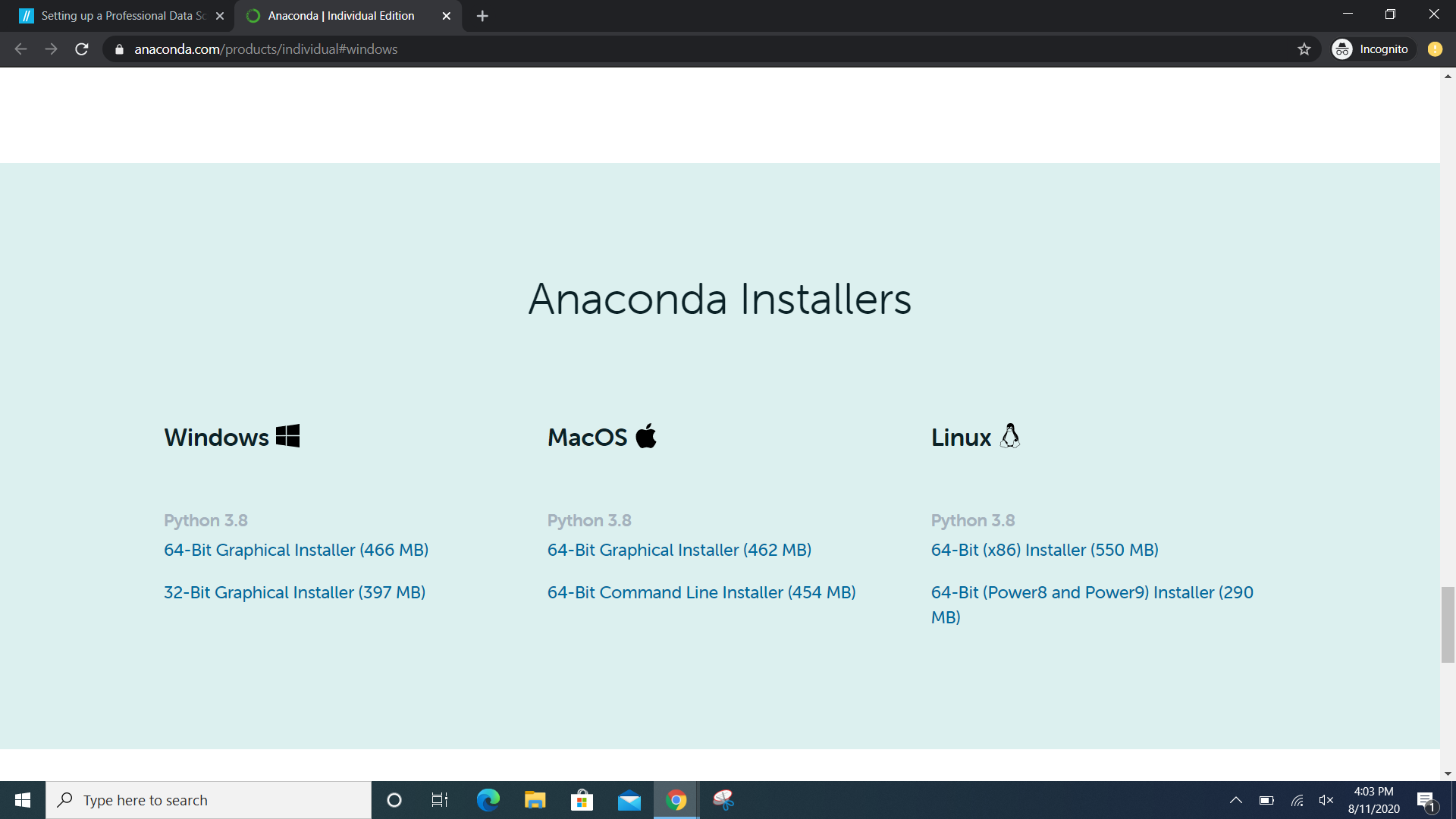The image size is (1456, 819).
Task: Download Linux 64-Bit (x86) Installer
Action: 1044,550
